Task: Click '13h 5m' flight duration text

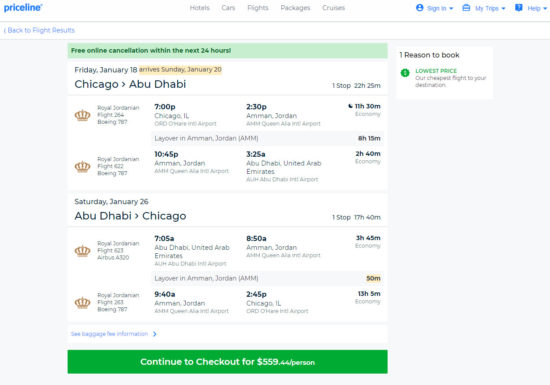Action: click(x=369, y=294)
